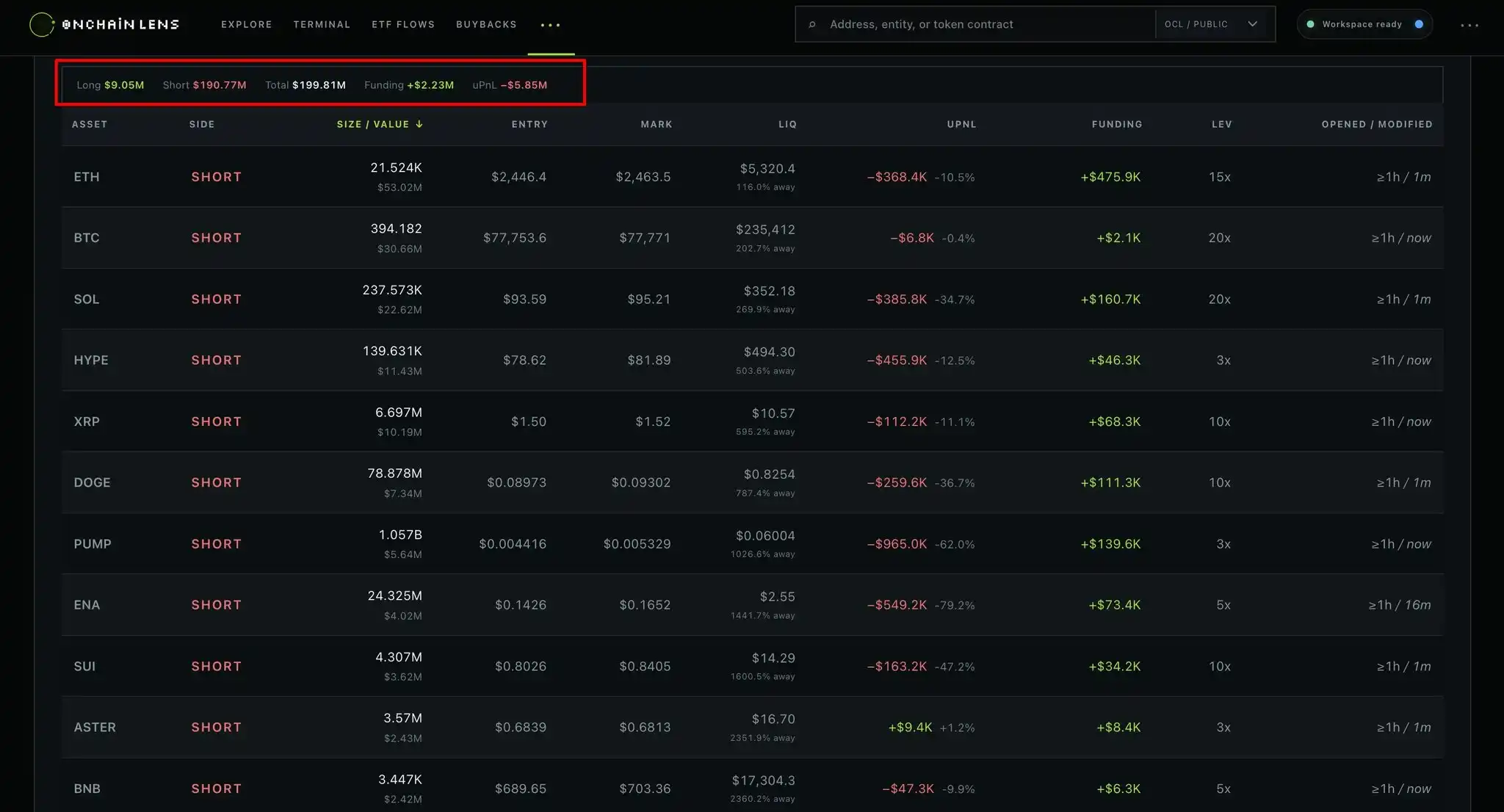The width and height of the screenshot is (1504, 812).
Task: Click the PUMP asset name
Action: coord(93,544)
